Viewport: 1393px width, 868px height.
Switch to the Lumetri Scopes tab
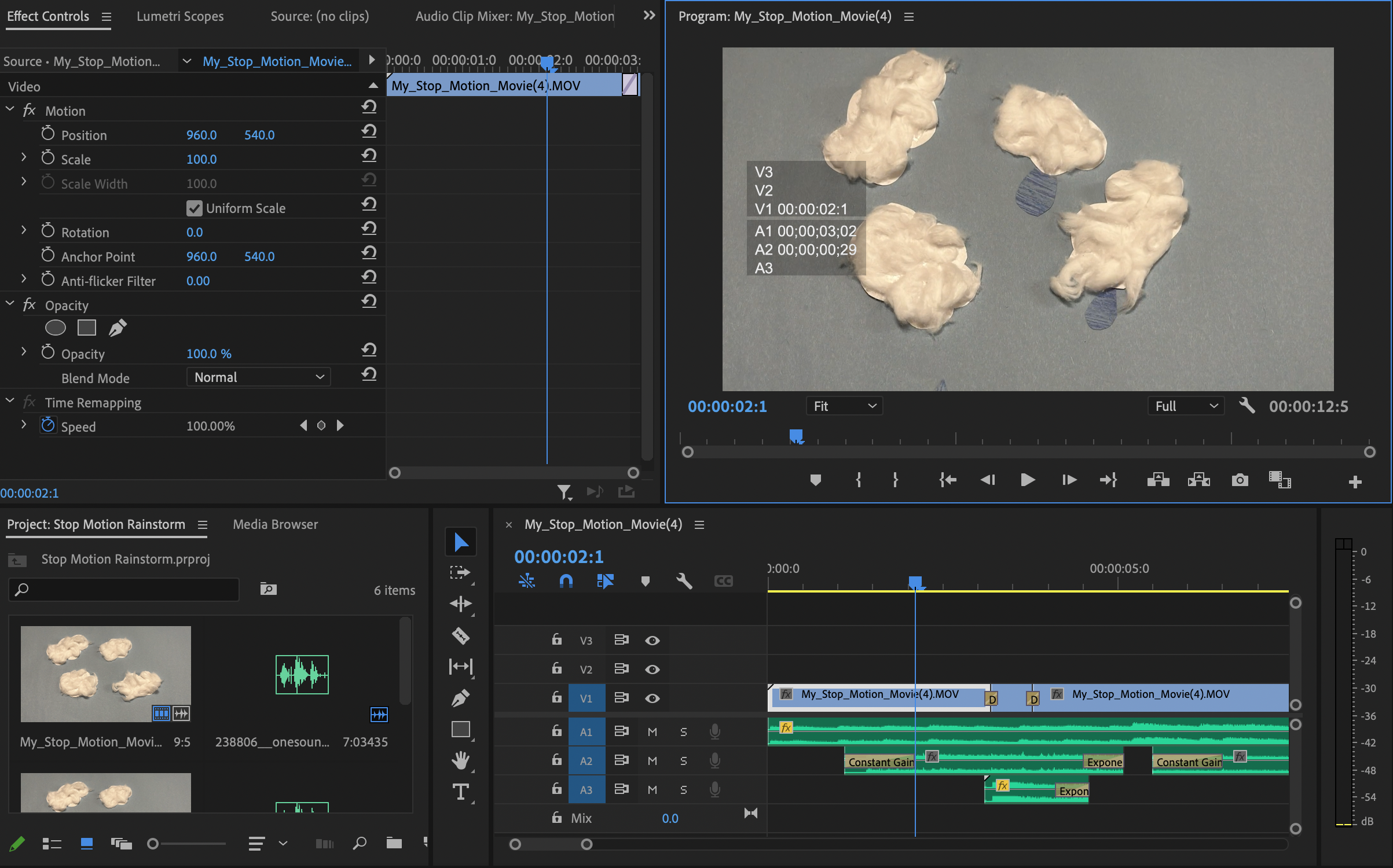click(x=180, y=16)
